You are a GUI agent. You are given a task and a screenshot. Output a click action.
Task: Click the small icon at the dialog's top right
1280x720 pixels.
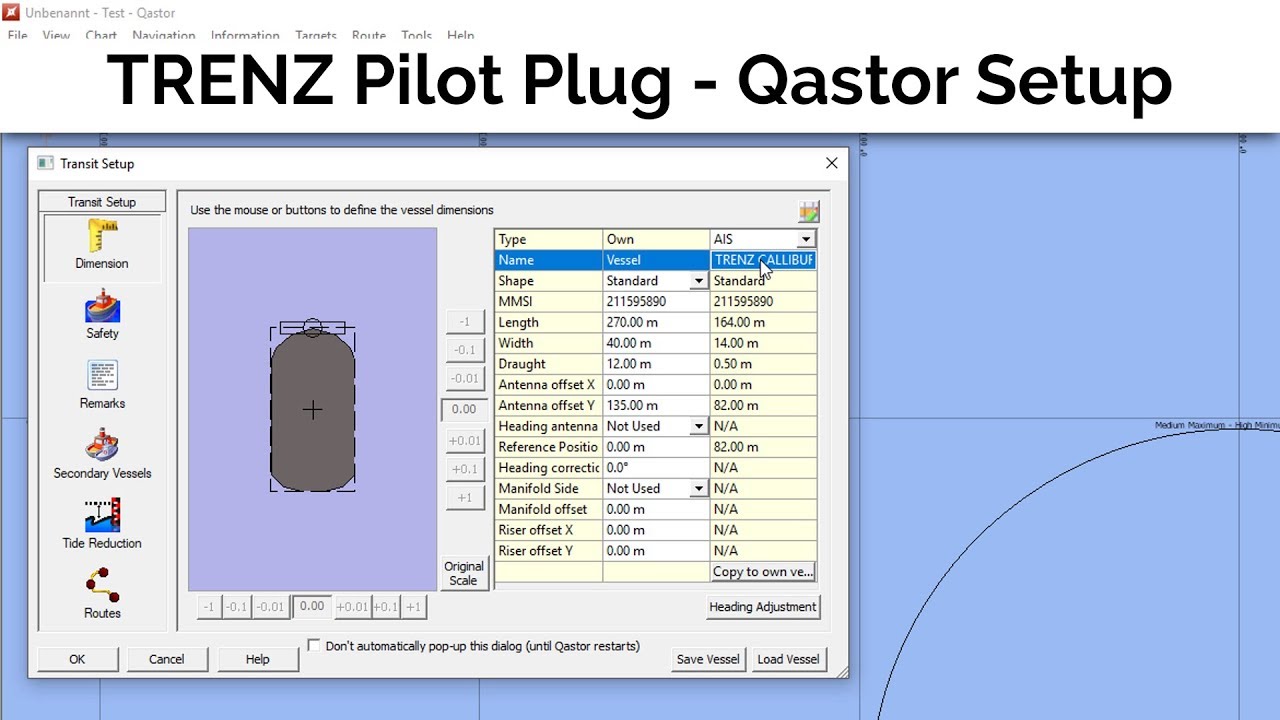[x=809, y=211]
